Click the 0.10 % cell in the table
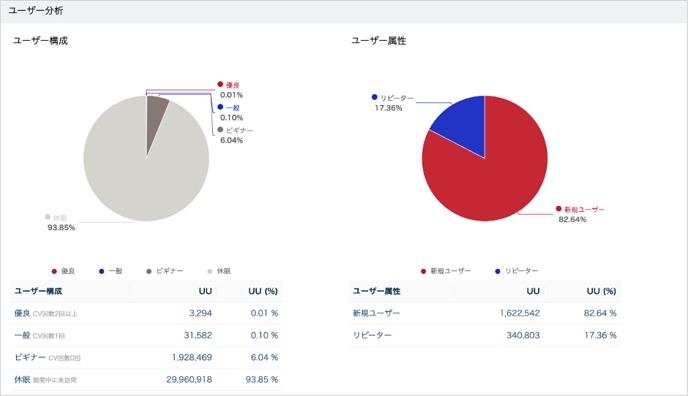 coord(264,335)
